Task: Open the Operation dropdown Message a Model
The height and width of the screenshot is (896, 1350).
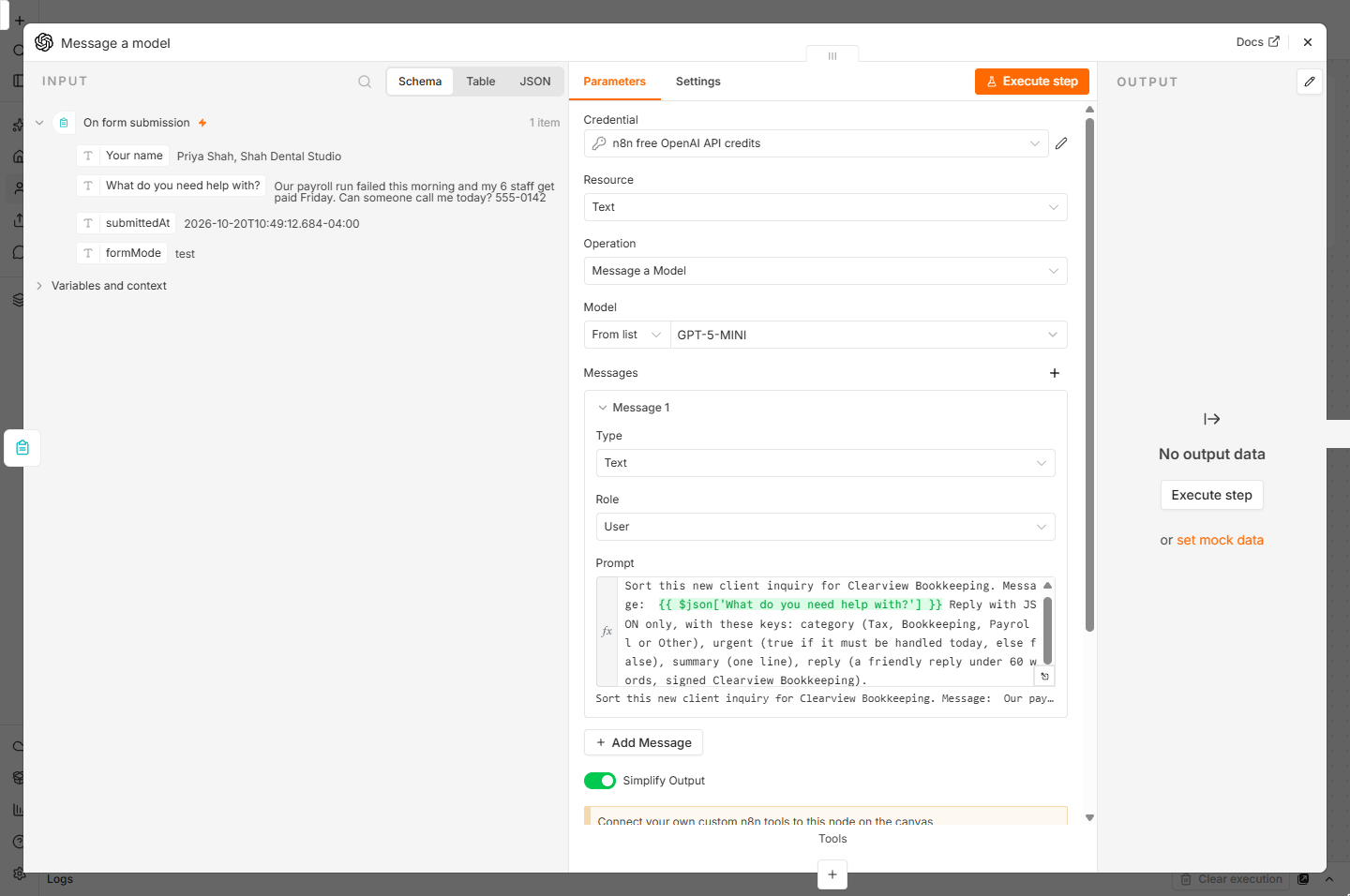Action: pyautogui.click(x=825, y=271)
